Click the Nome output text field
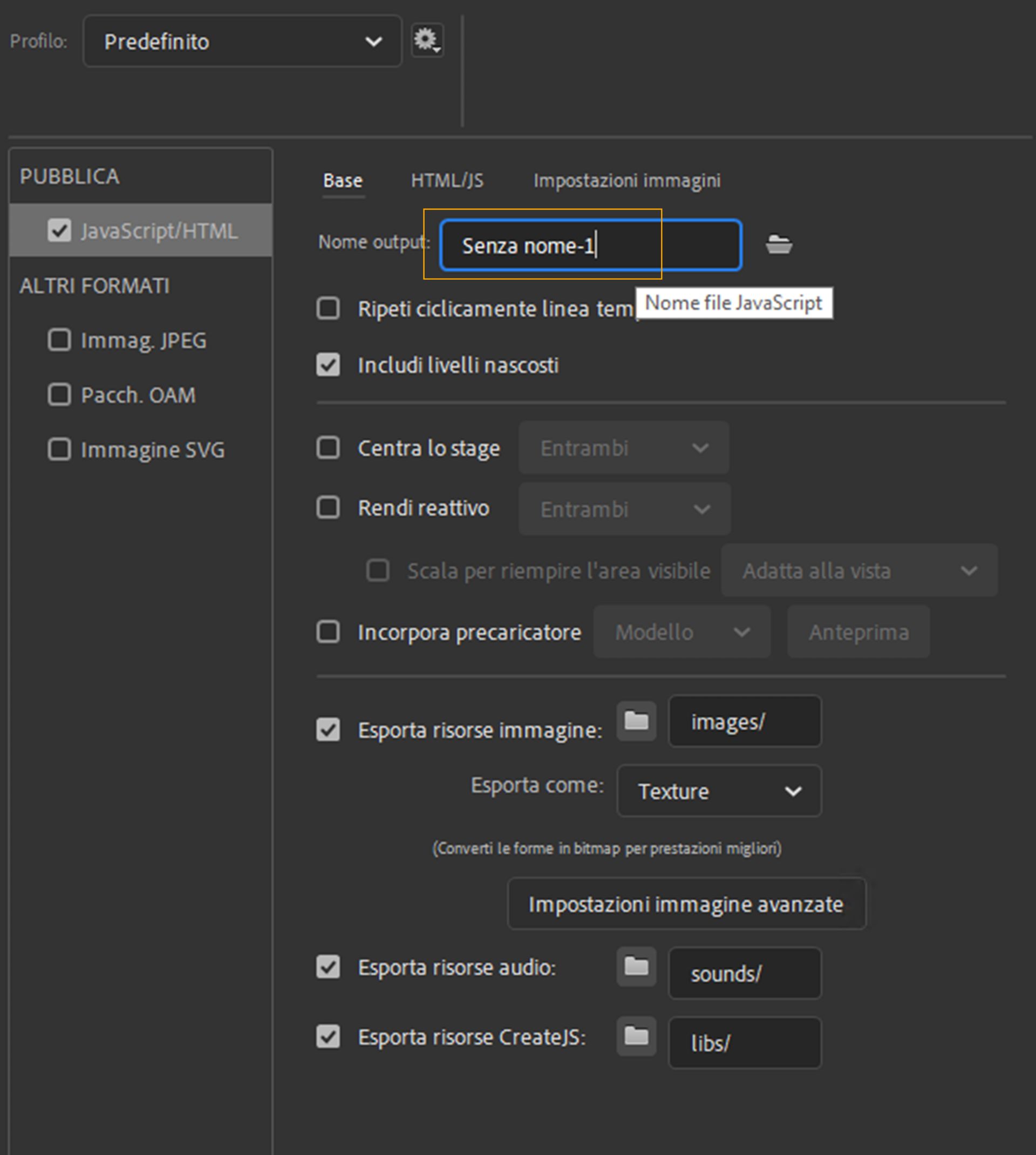 tap(590, 246)
